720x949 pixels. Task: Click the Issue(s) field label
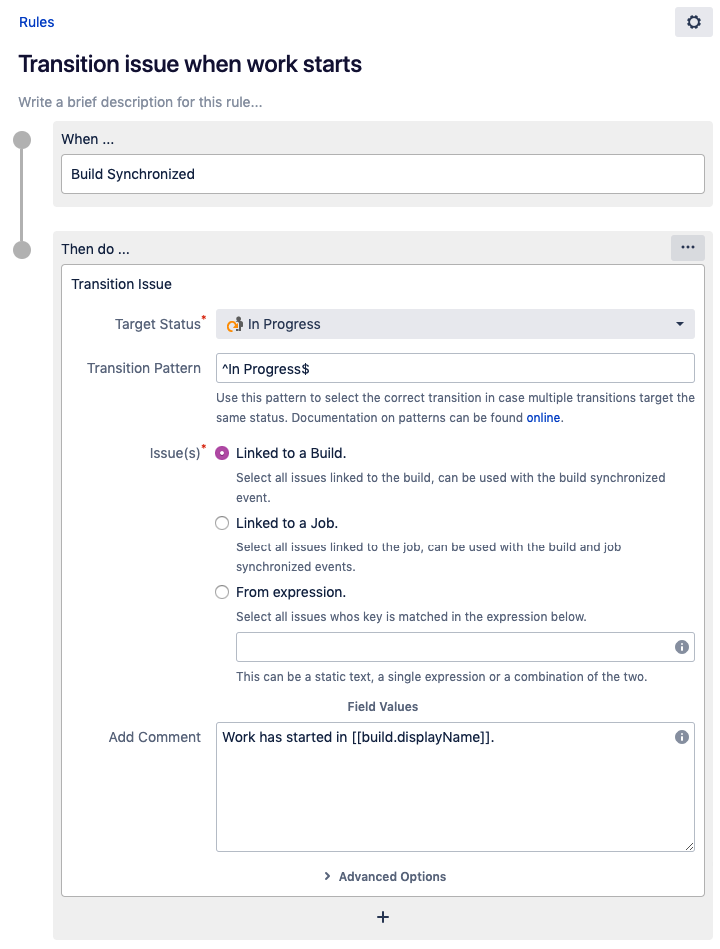[175, 453]
